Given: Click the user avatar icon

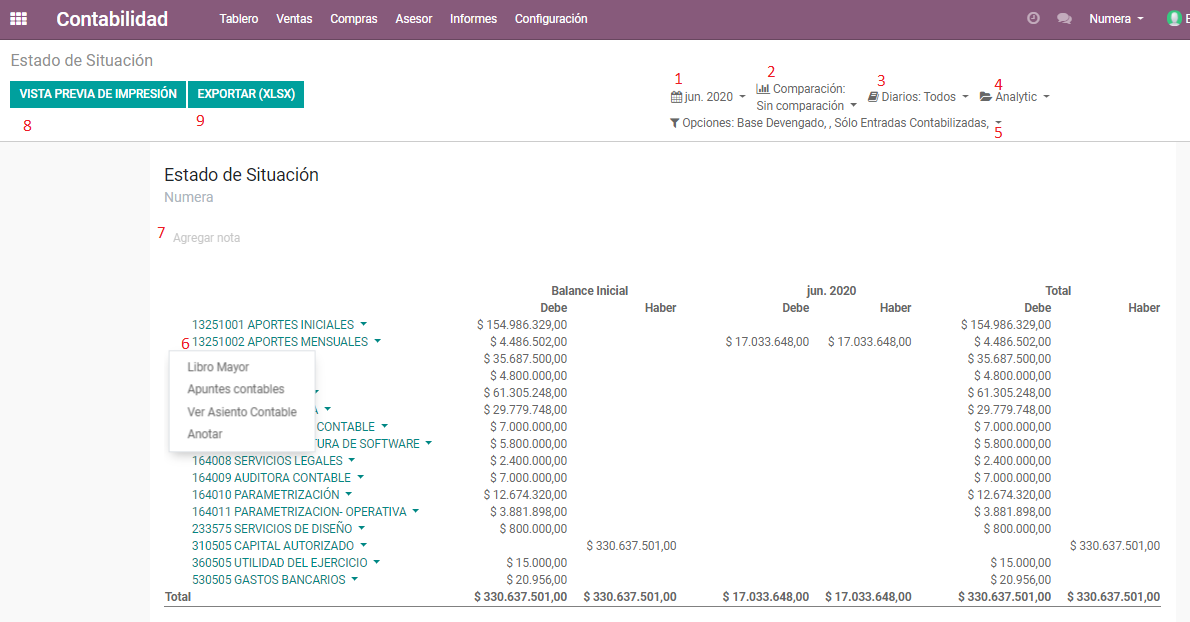Looking at the screenshot, I should 1174,18.
